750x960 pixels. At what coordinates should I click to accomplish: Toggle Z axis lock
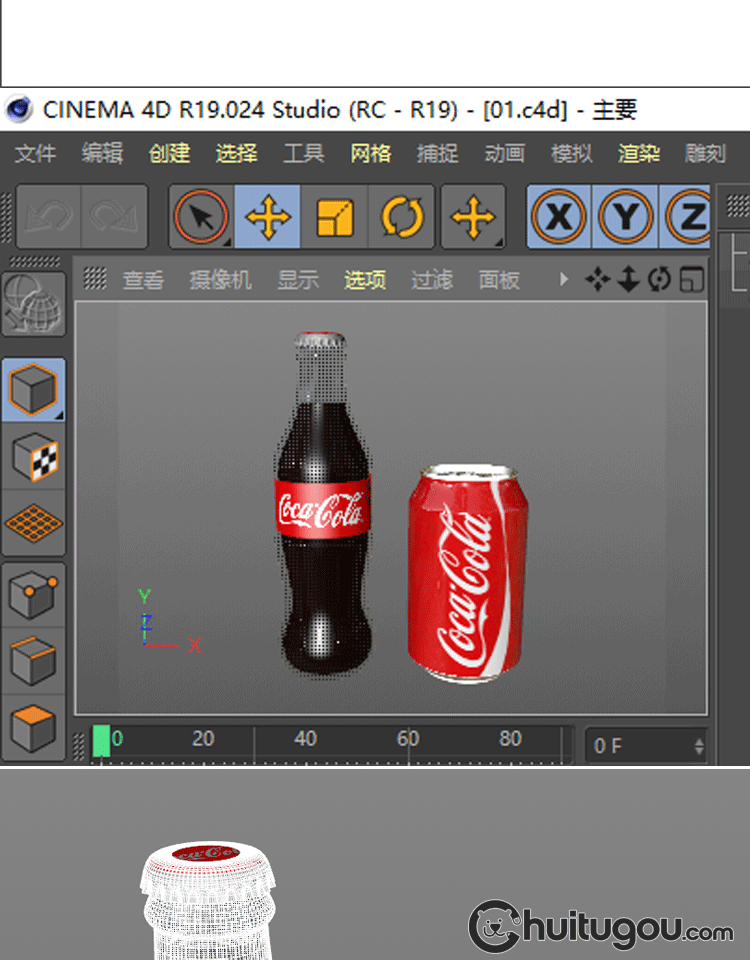tap(688, 217)
